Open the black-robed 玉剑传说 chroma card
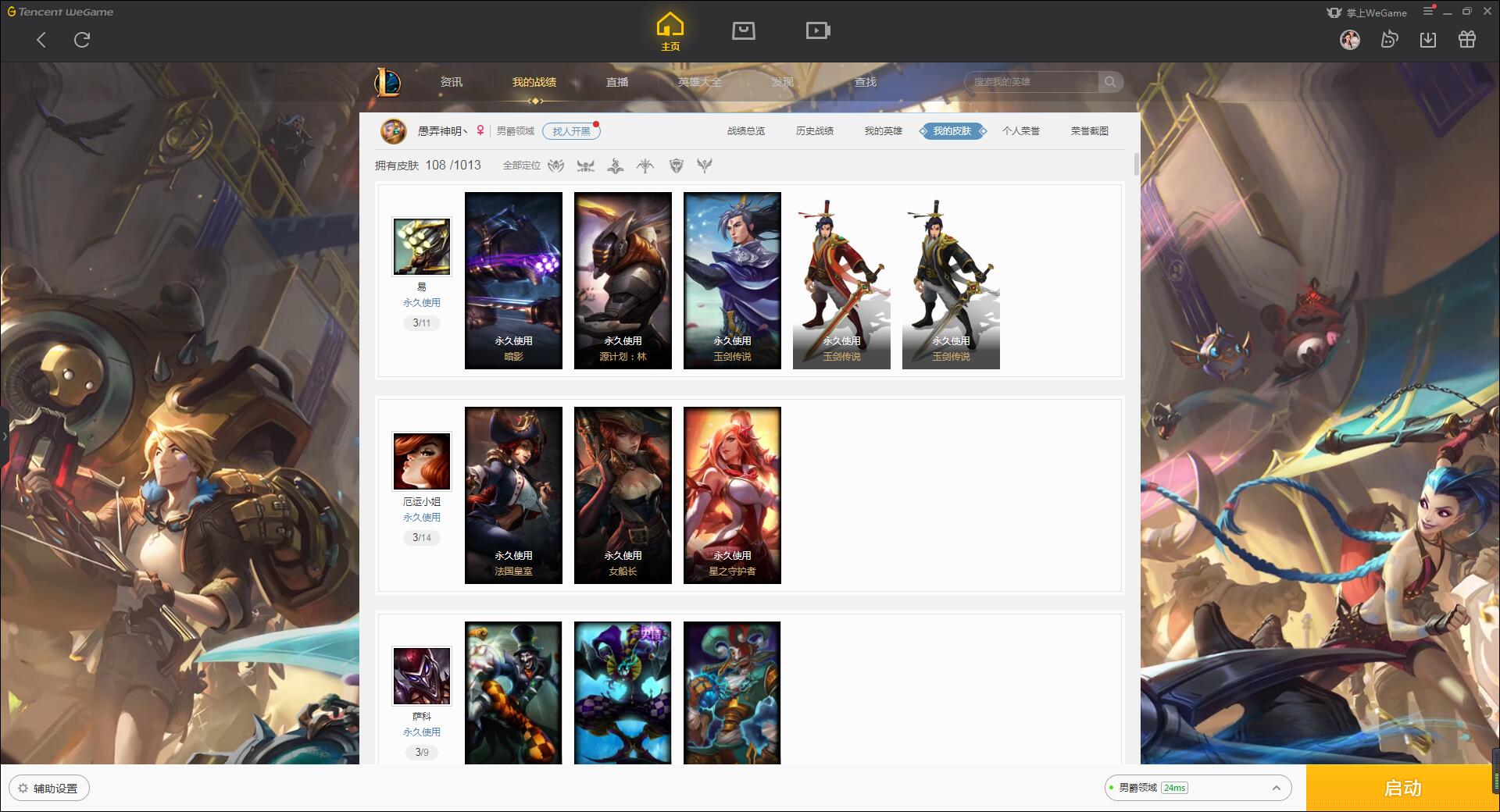The width and height of the screenshot is (1500, 812). [x=951, y=280]
